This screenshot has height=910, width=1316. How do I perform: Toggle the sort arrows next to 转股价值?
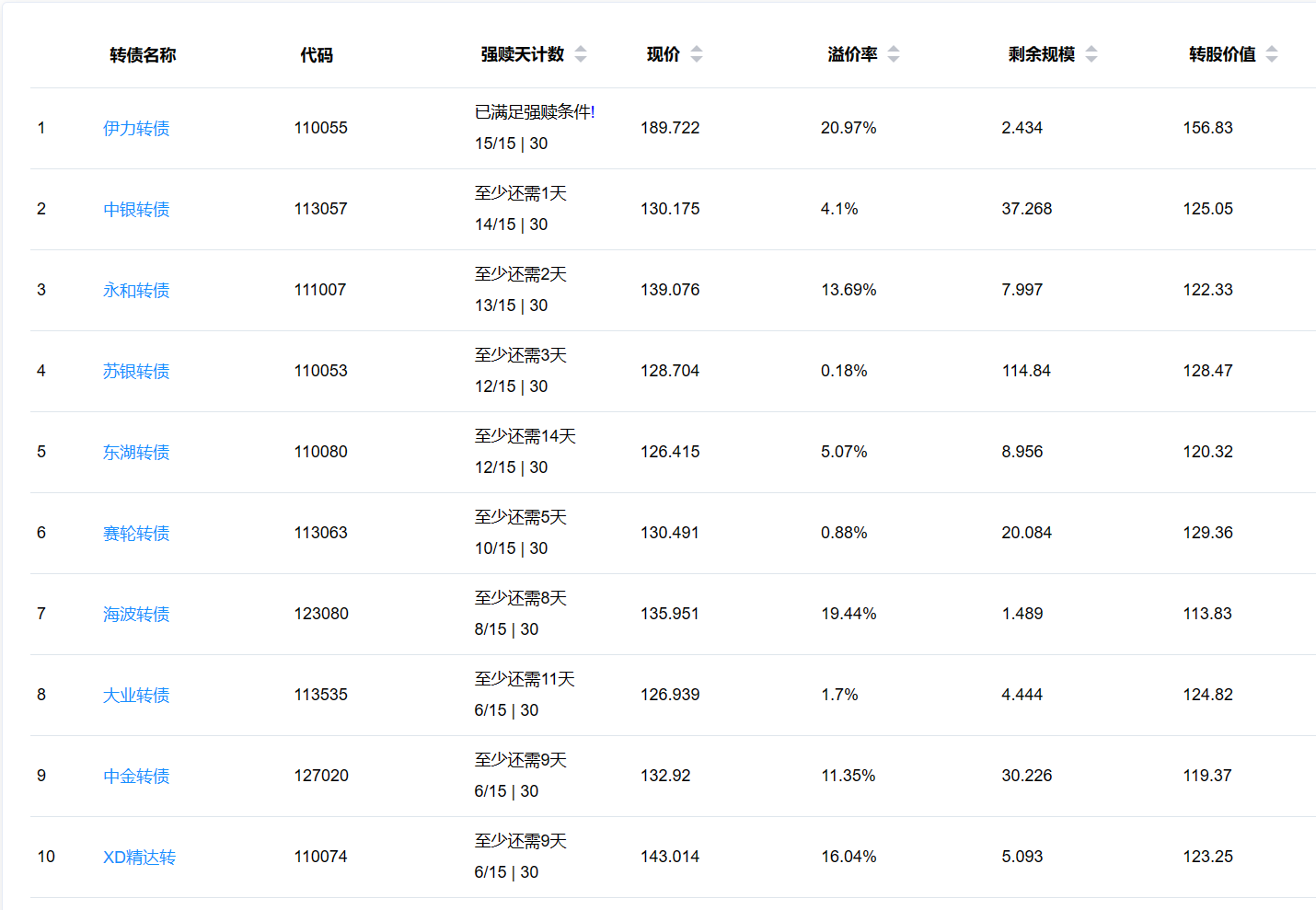point(1272,54)
